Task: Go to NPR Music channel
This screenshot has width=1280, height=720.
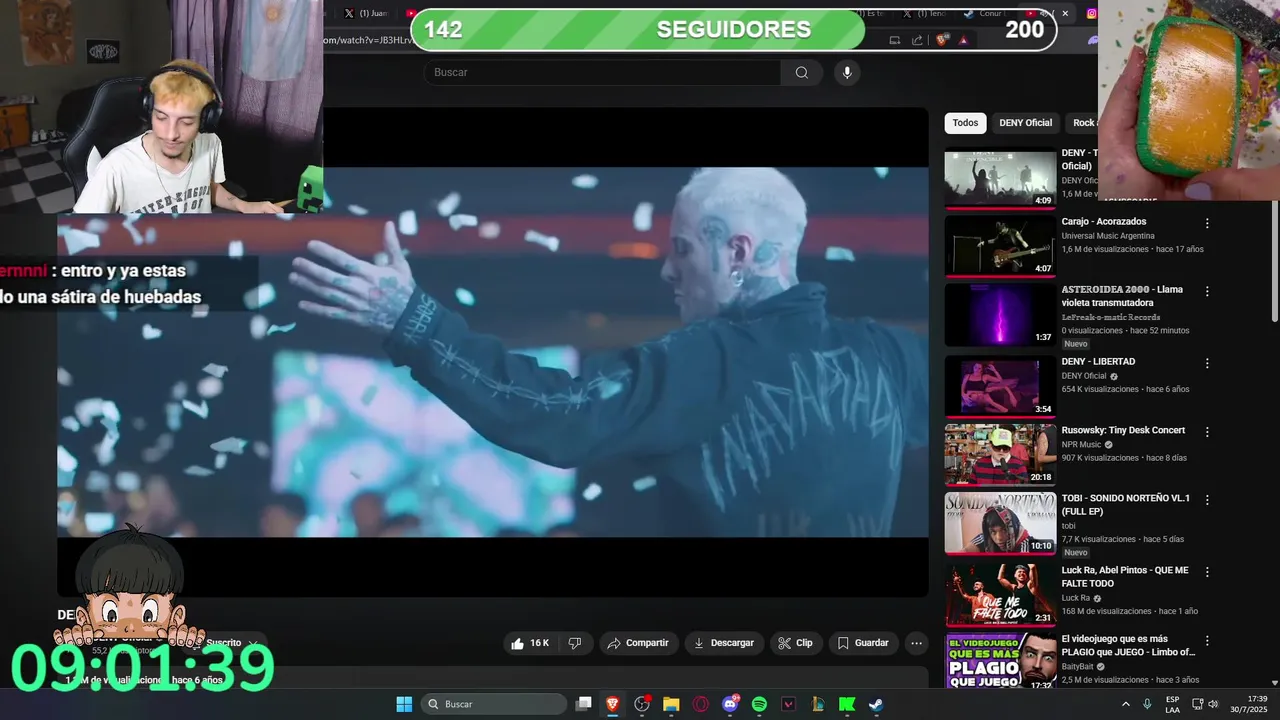Action: click(x=1081, y=444)
